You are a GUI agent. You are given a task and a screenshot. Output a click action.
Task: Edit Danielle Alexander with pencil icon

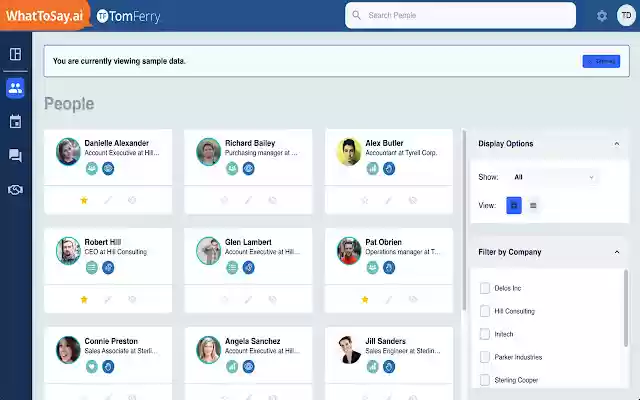pos(108,200)
